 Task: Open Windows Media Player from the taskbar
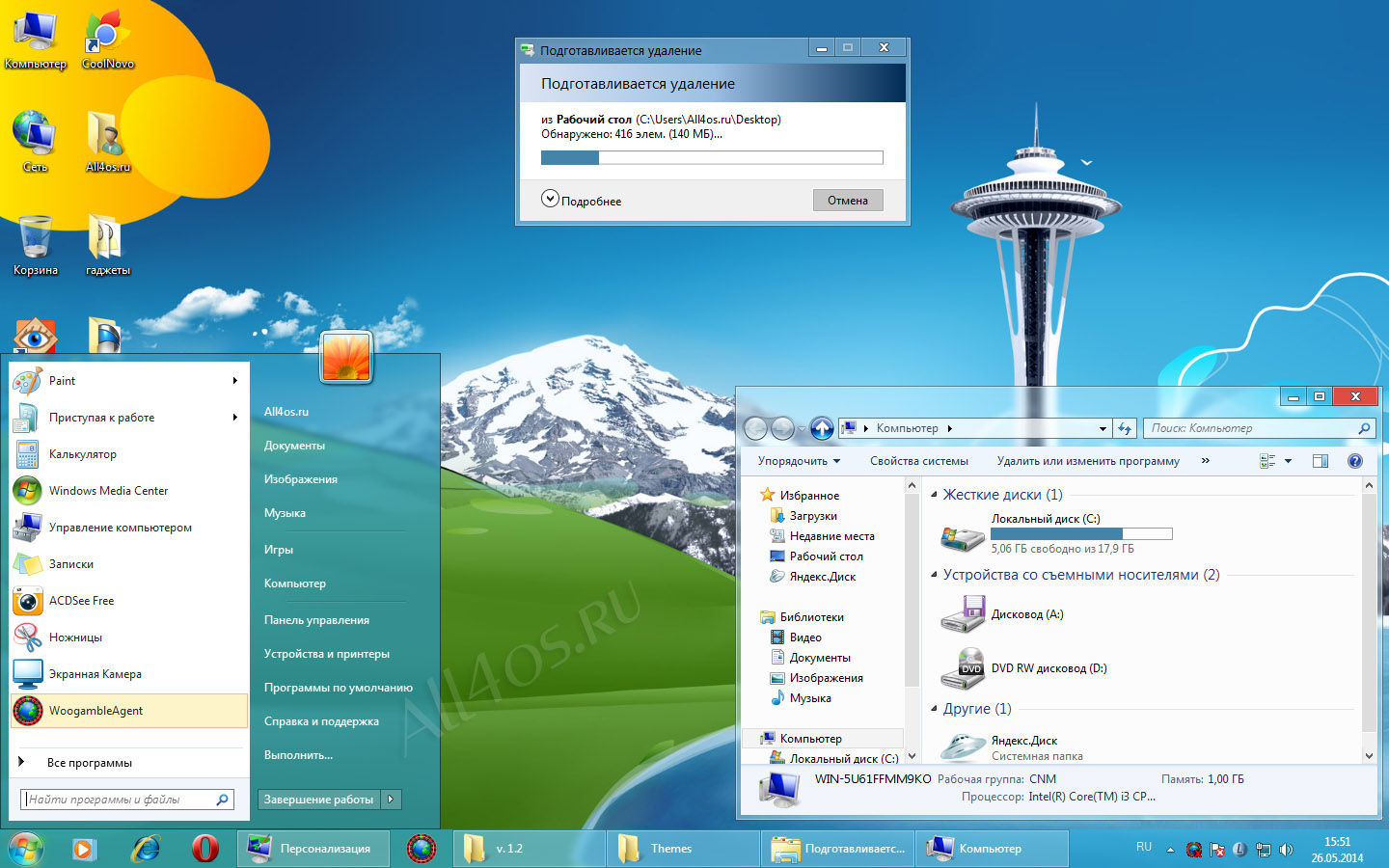tap(84, 849)
